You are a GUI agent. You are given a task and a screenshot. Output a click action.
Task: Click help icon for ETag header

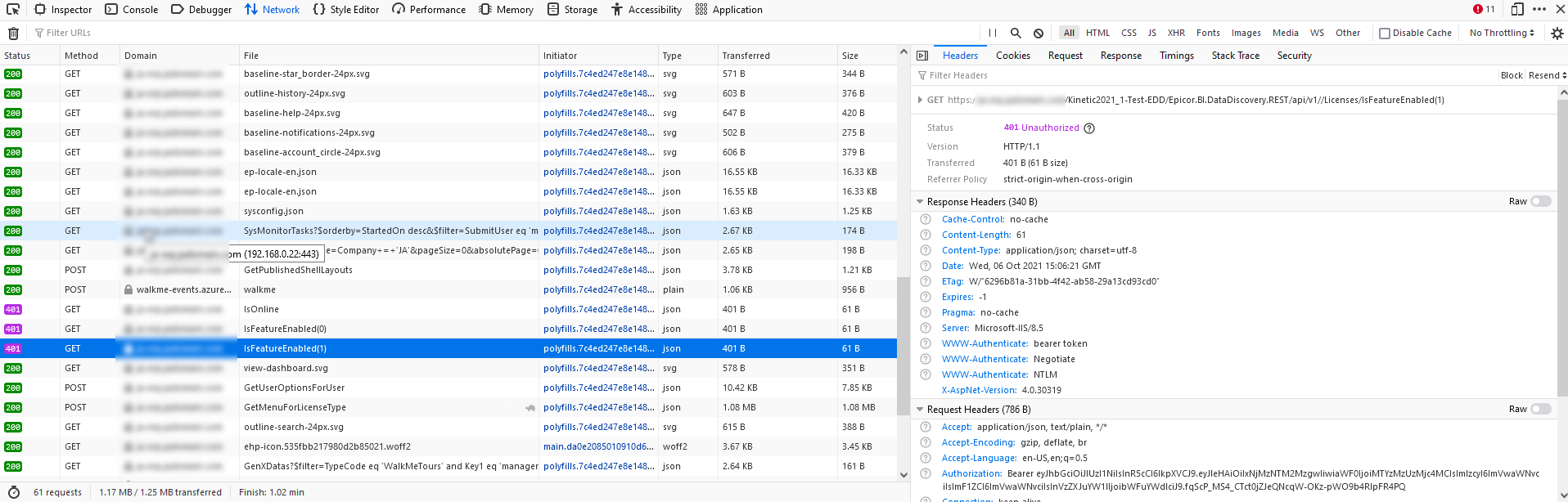coord(926,281)
